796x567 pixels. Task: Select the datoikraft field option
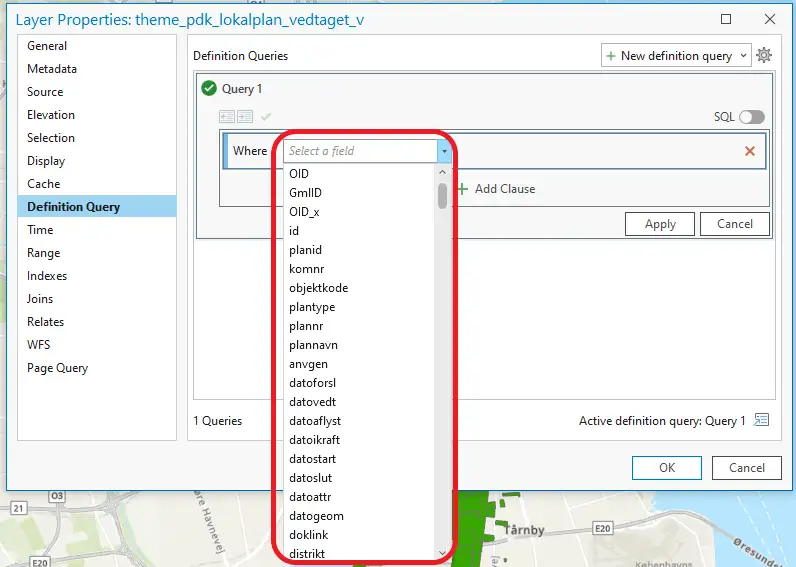pyautogui.click(x=315, y=440)
